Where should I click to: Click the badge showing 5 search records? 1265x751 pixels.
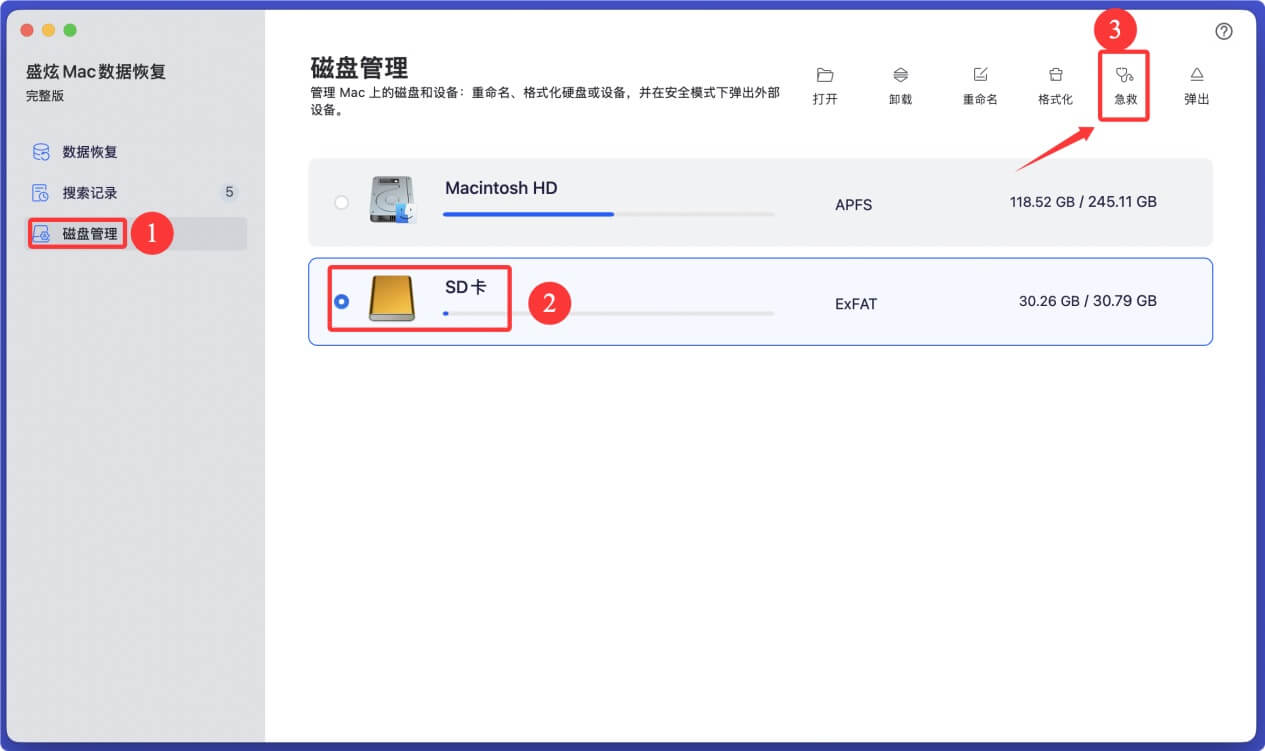click(x=227, y=192)
